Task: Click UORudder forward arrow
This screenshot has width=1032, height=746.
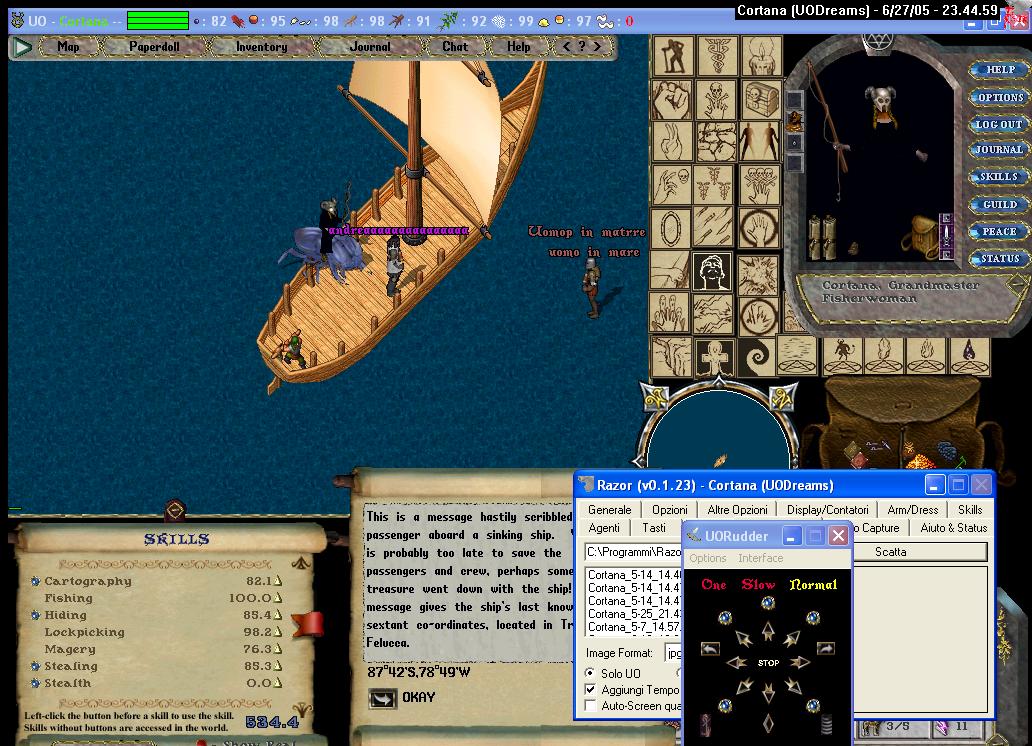Action: (768, 632)
